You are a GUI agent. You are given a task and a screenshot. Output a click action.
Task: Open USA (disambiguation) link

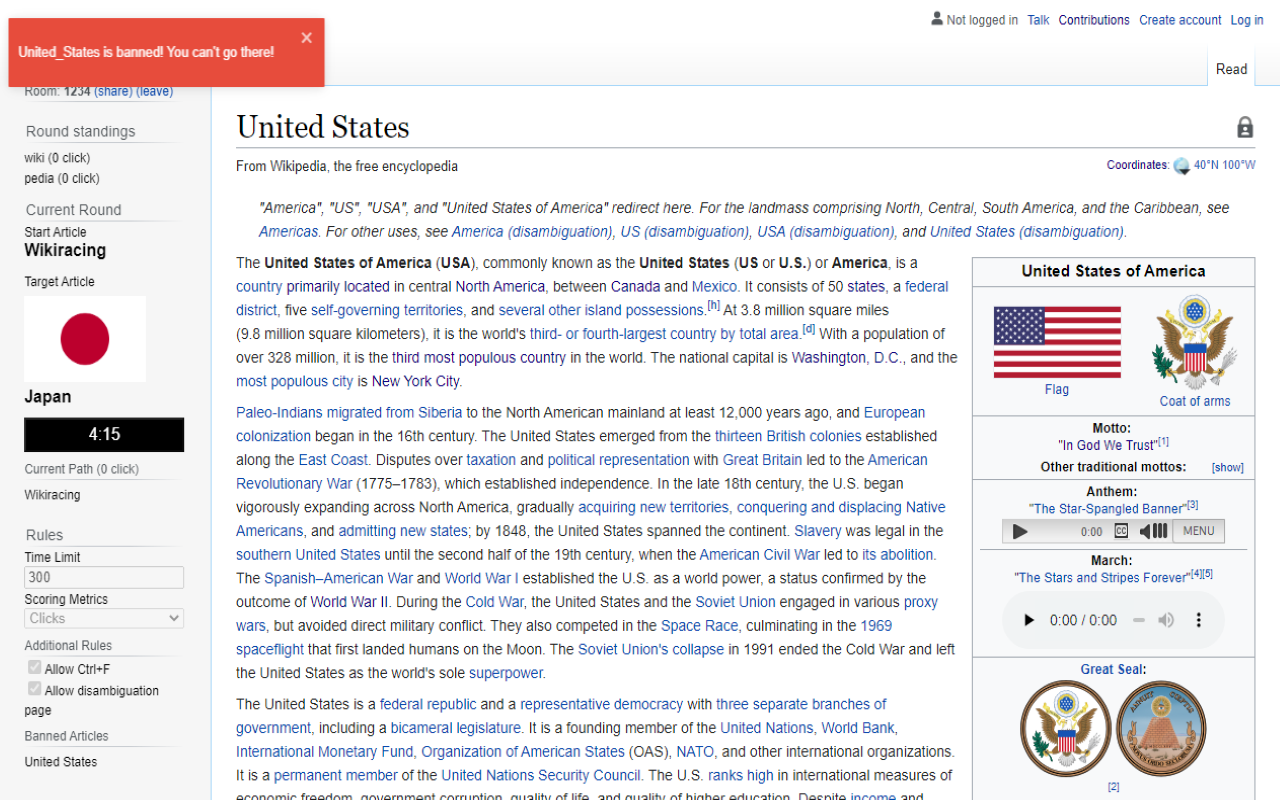click(825, 231)
